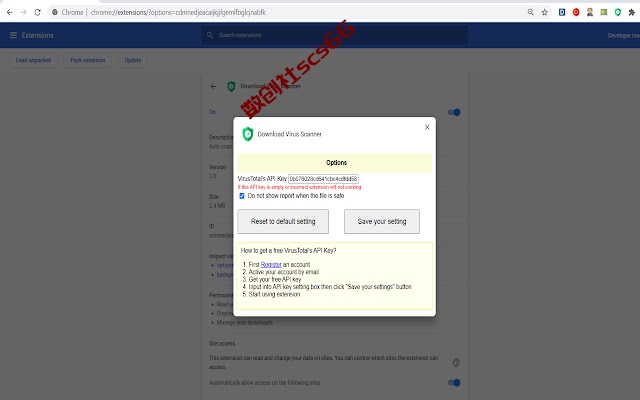Image resolution: width=640 pixels, height=400 pixels.
Task: Click the search magnifier in Extensions bar
Action: (x=210, y=35)
